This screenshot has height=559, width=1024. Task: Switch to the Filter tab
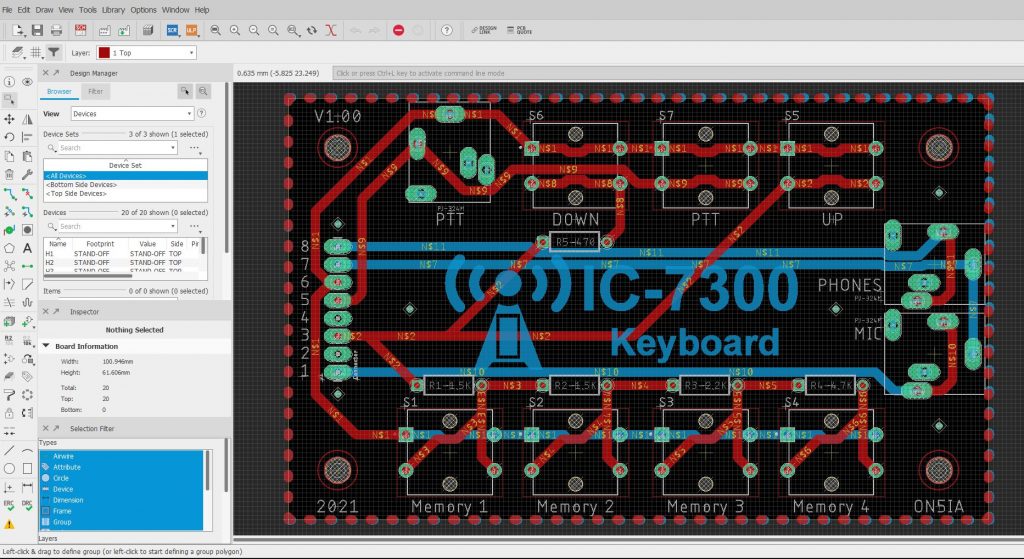point(96,91)
